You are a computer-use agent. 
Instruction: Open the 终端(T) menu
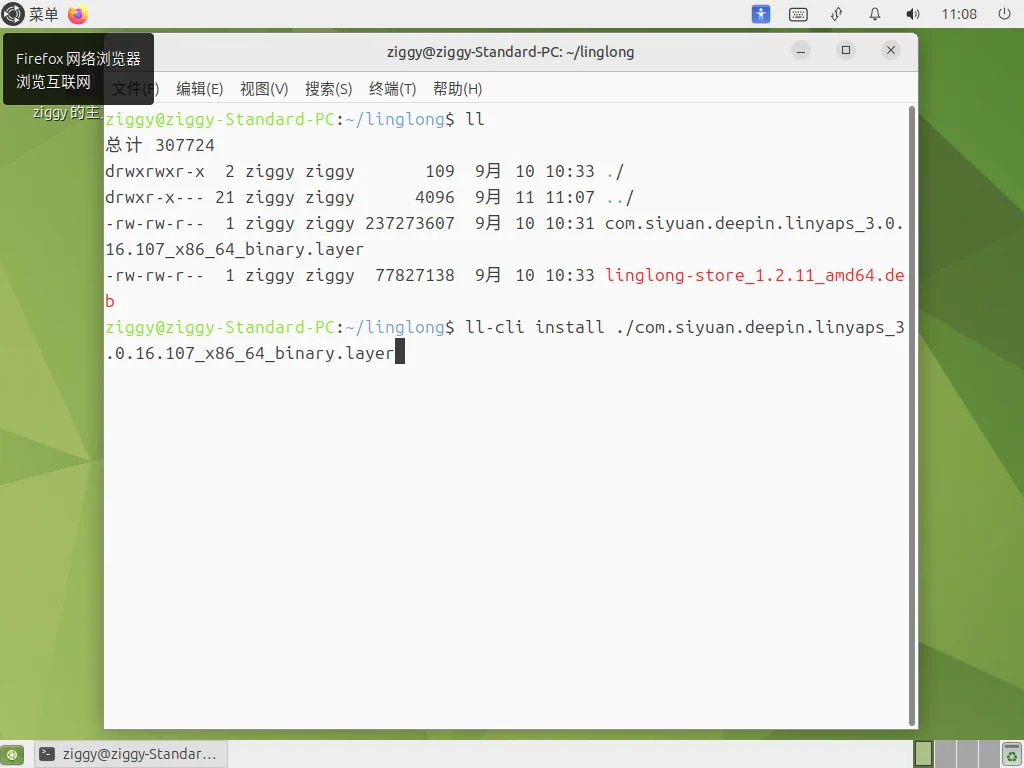point(392,89)
